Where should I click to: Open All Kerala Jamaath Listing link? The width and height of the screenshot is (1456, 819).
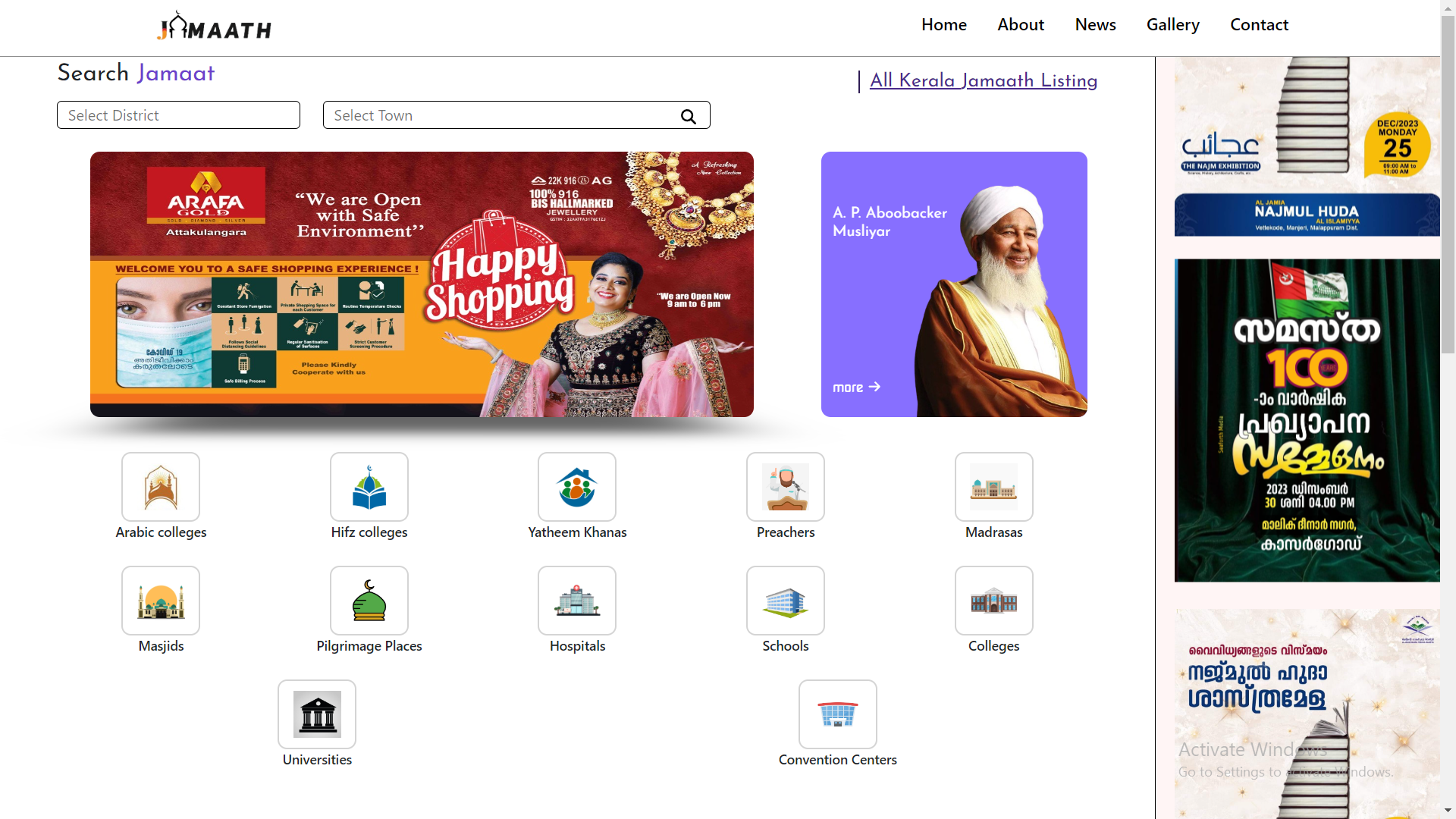(x=984, y=80)
